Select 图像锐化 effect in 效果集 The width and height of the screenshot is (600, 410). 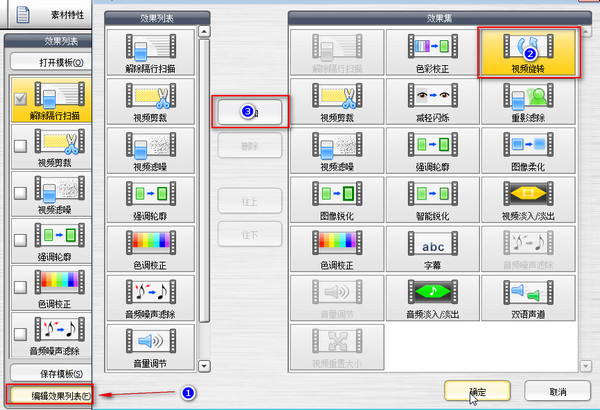(x=337, y=199)
